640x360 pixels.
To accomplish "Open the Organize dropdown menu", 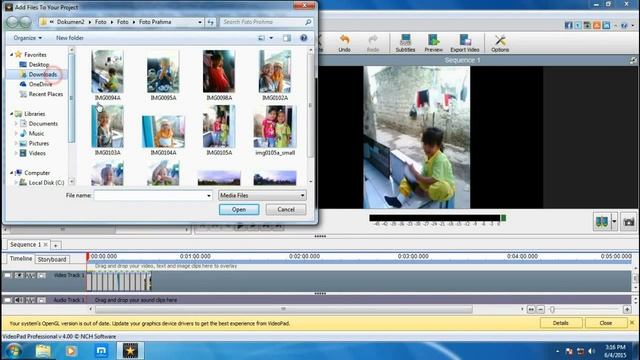I will [27, 38].
